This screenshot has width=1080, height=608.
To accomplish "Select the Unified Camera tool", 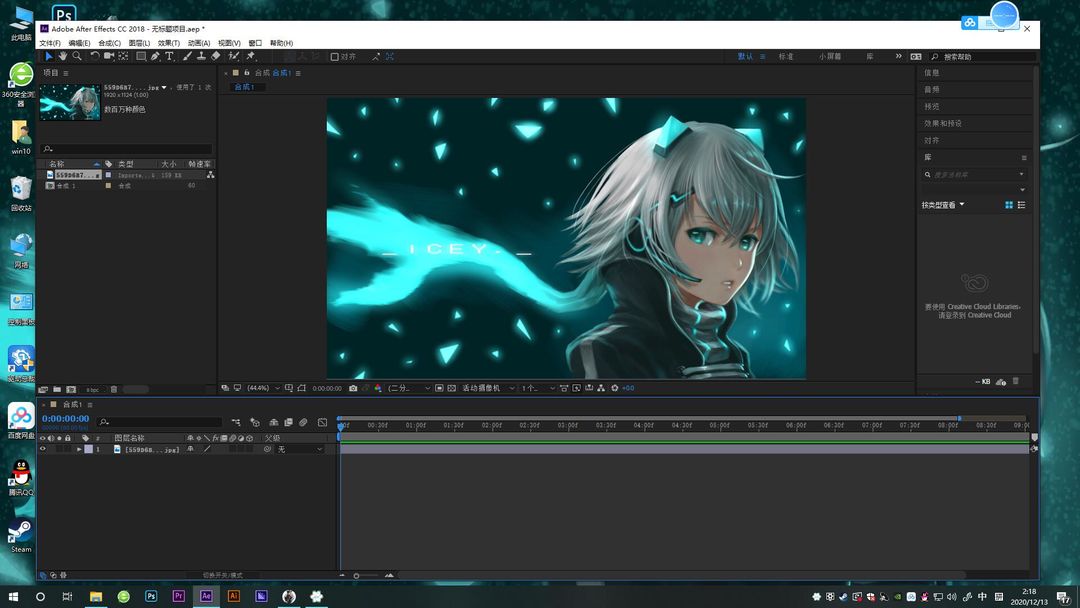I will pyautogui.click(x=109, y=56).
